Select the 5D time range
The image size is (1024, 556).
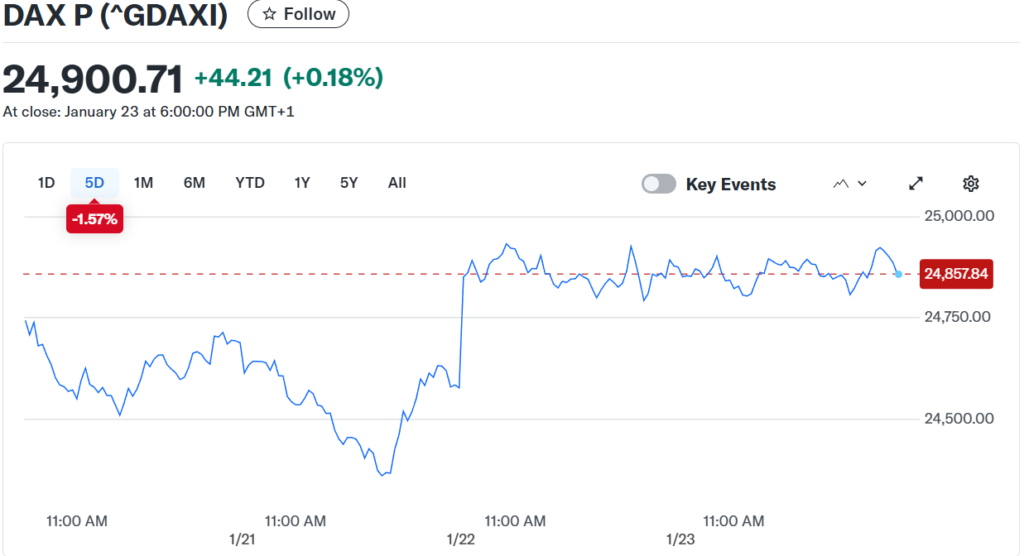click(x=94, y=183)
